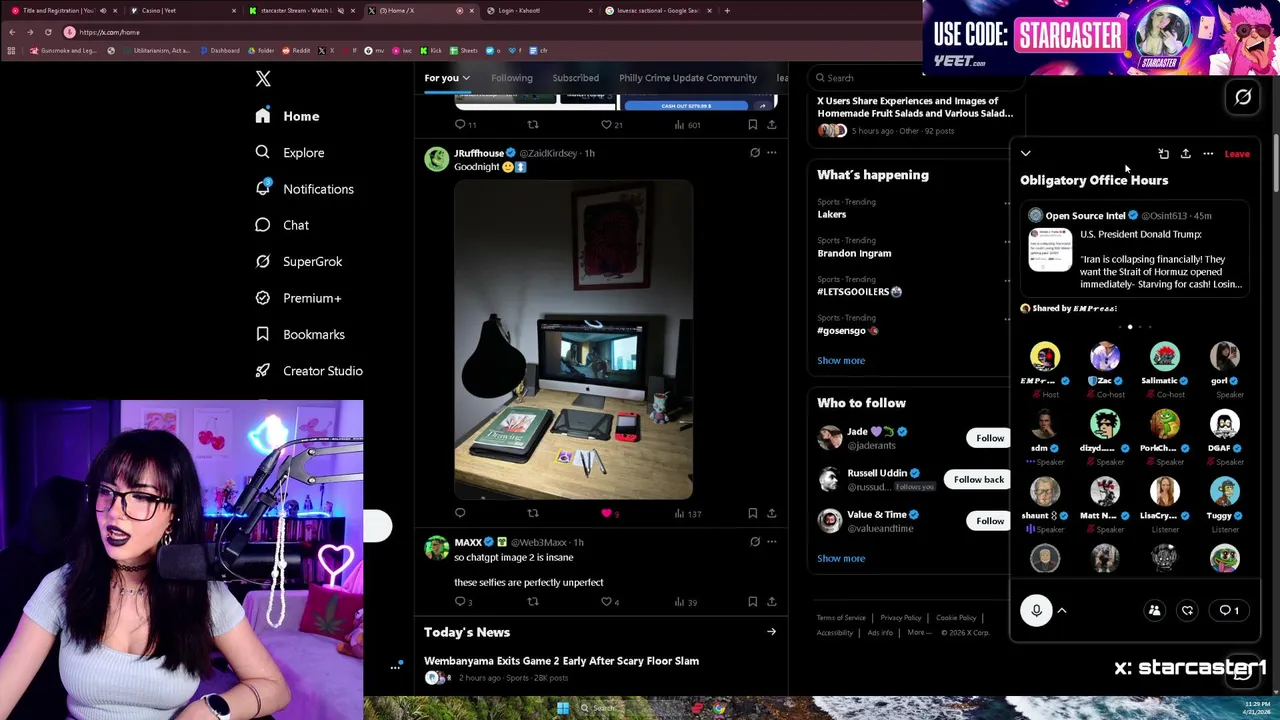The height and width of the screenshot is (720, 1280).
Task: Switch to the Subscribed tab
Action: 576,78
